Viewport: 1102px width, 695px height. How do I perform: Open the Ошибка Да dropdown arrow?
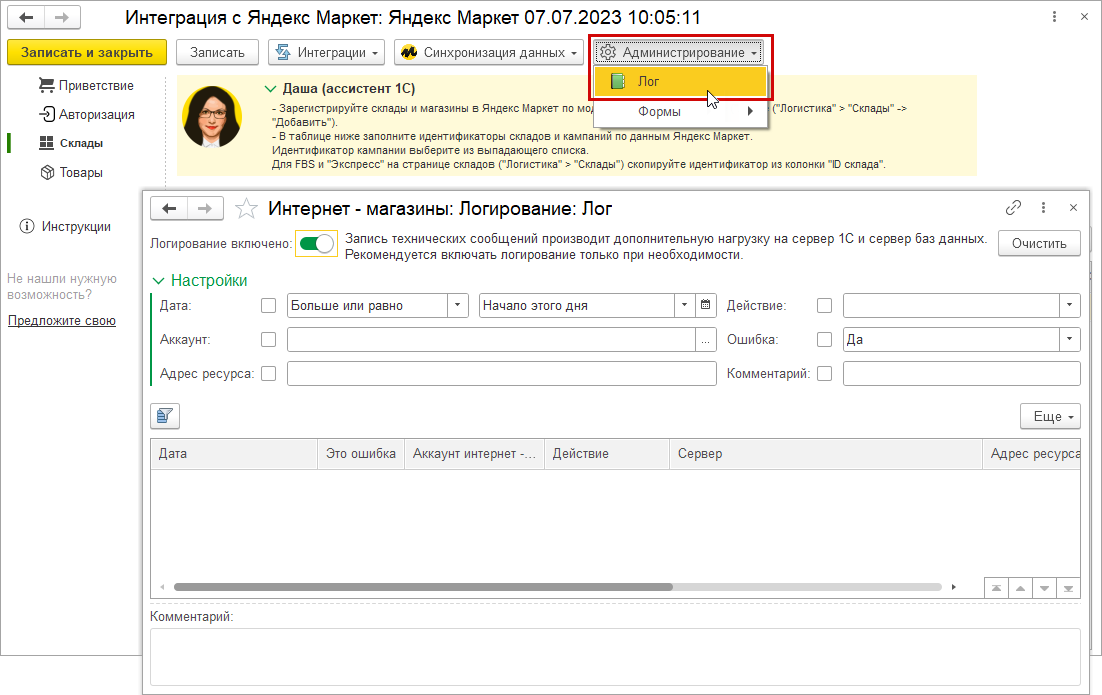coord(1070,339)
